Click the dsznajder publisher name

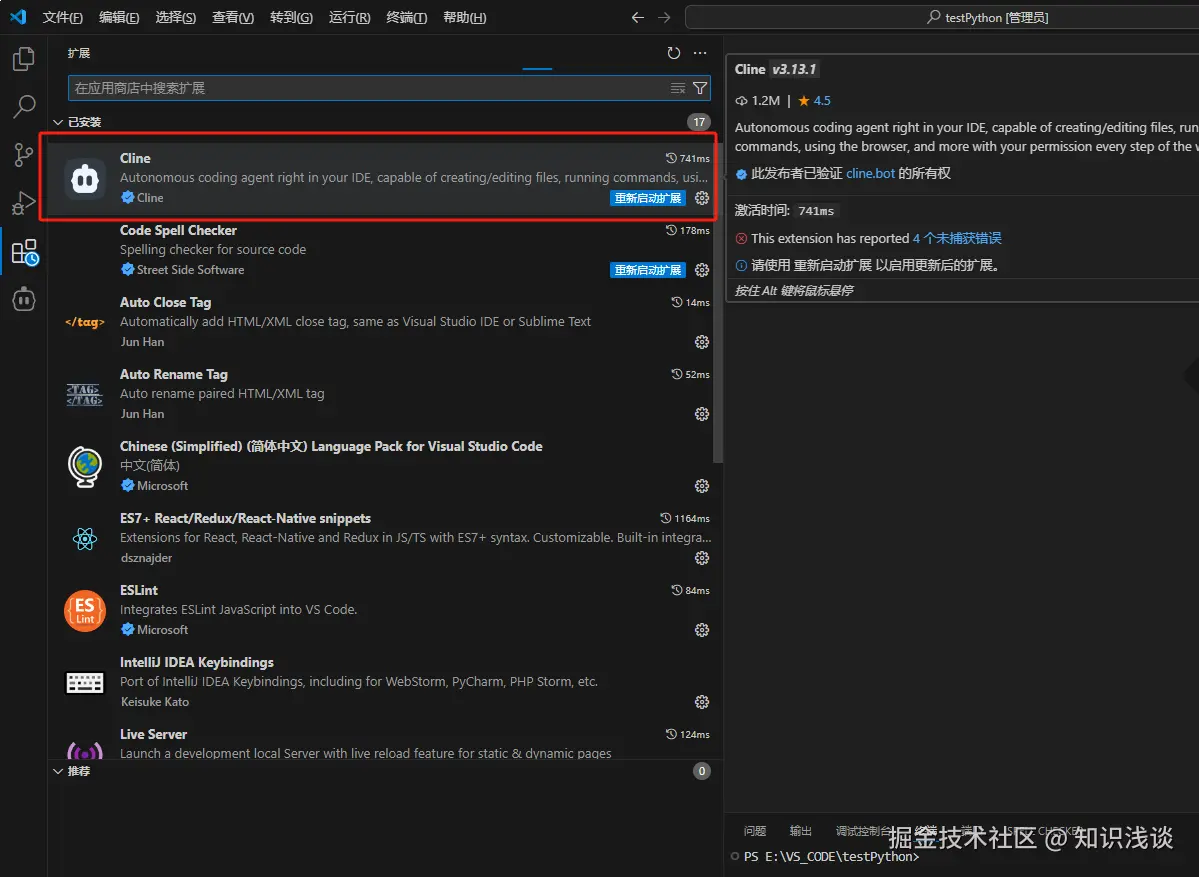point(146,558)
